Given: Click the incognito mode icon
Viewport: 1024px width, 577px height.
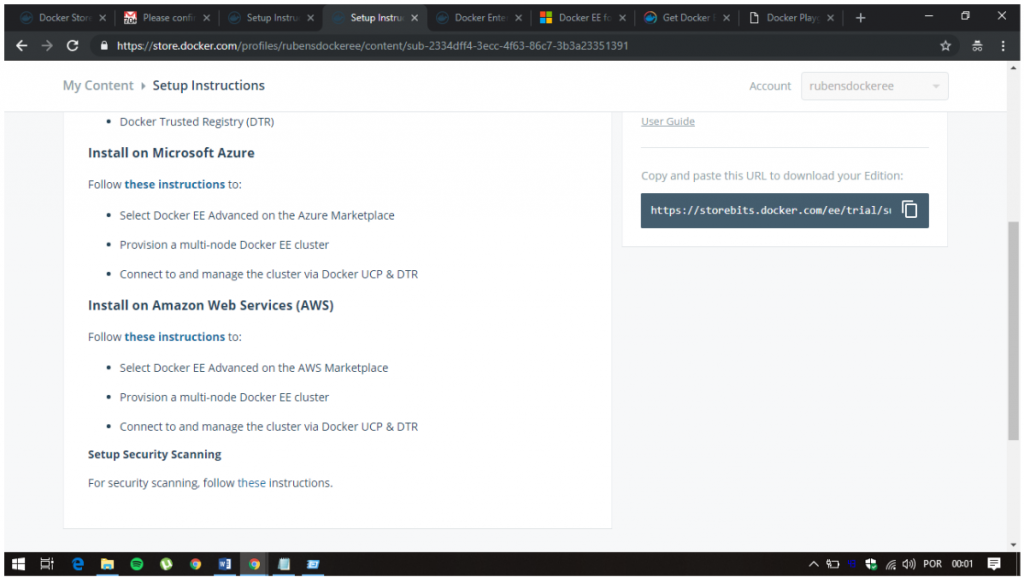Looking at the screenshot, I should (976, 46).
